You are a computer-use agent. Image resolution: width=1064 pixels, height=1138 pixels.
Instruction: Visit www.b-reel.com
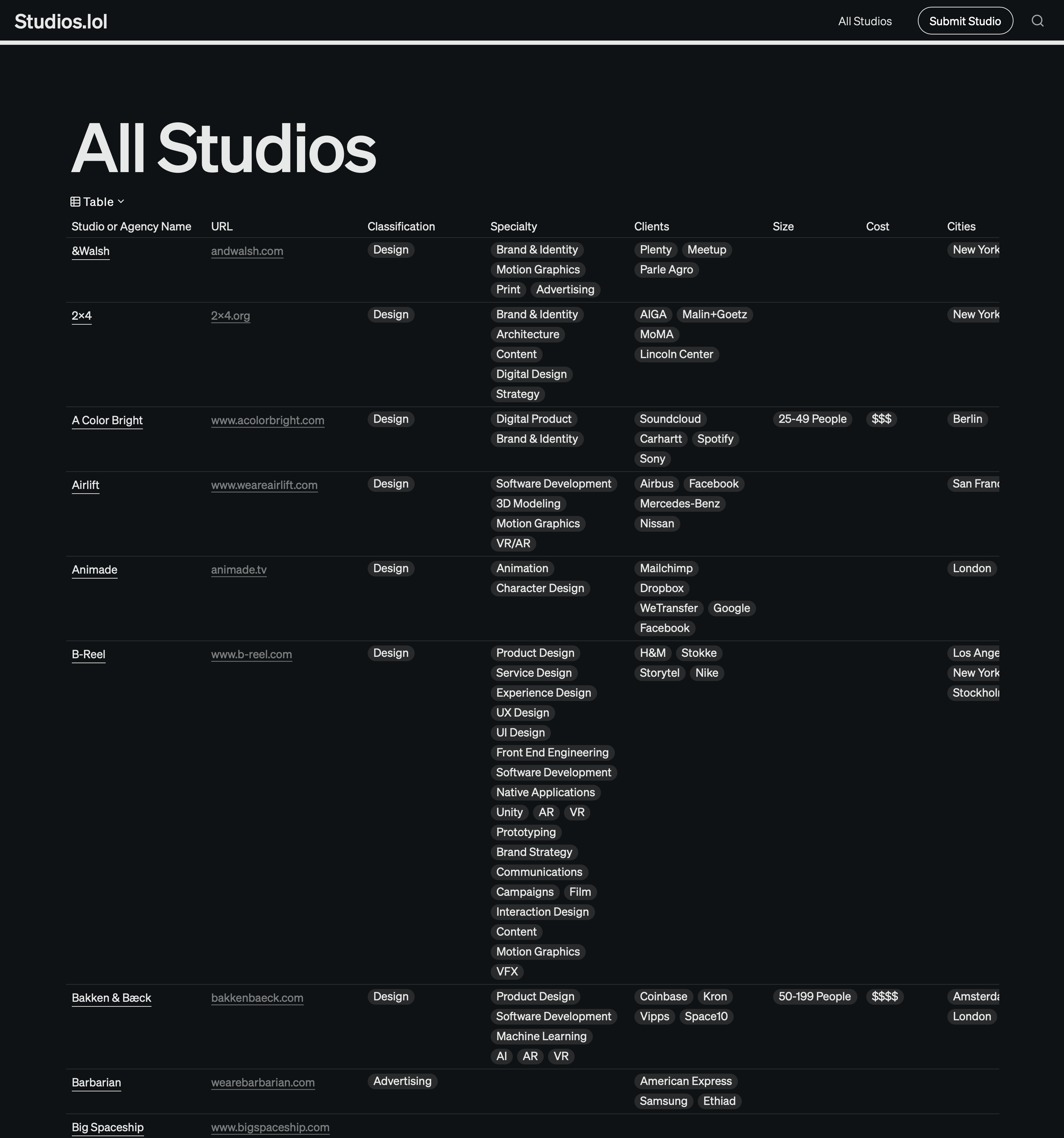pyautogui.click(x=251, y=654)
